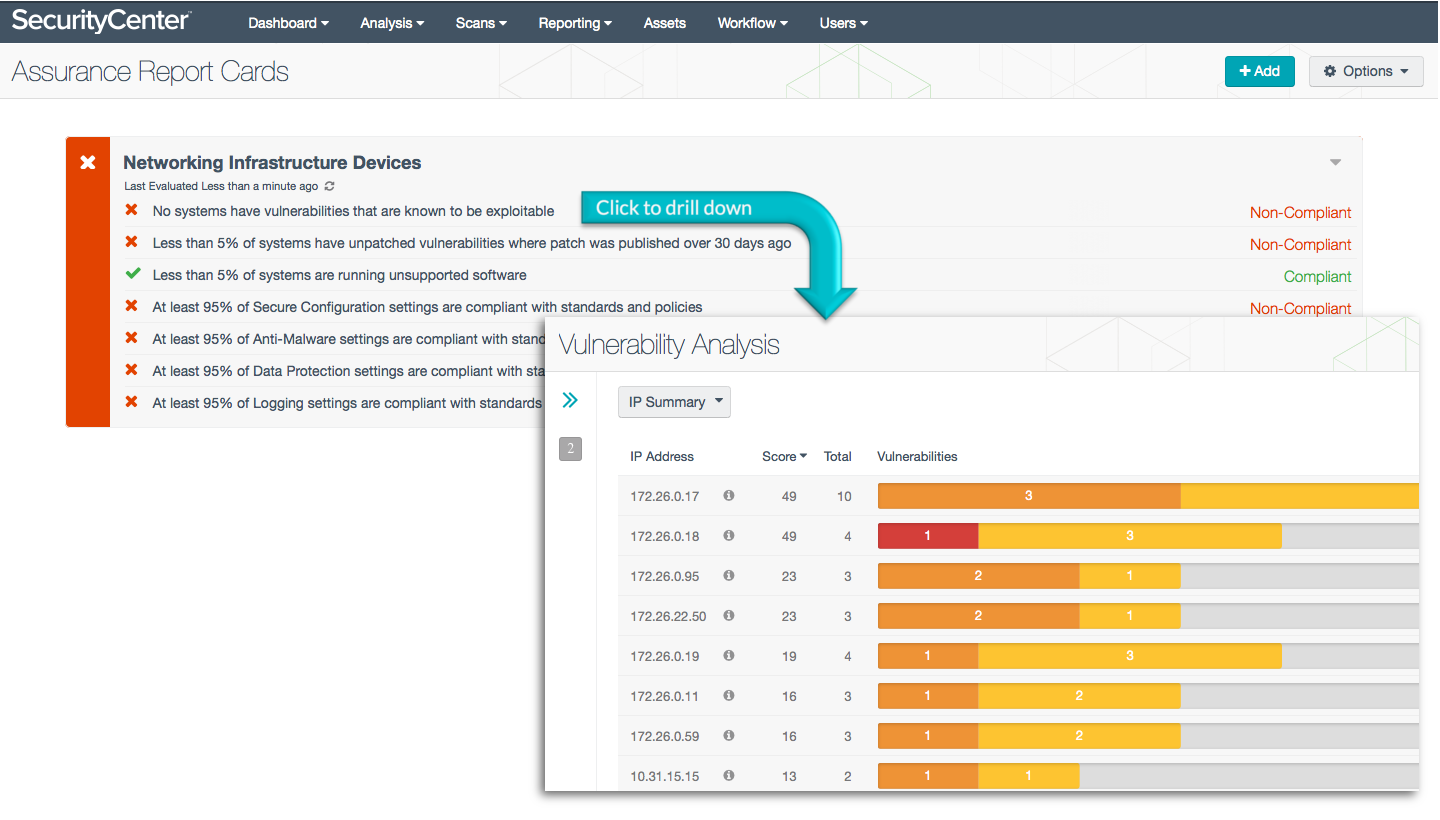The image size is (1440, 820).
Task: Open the Users menu
Action: (844, 23)
